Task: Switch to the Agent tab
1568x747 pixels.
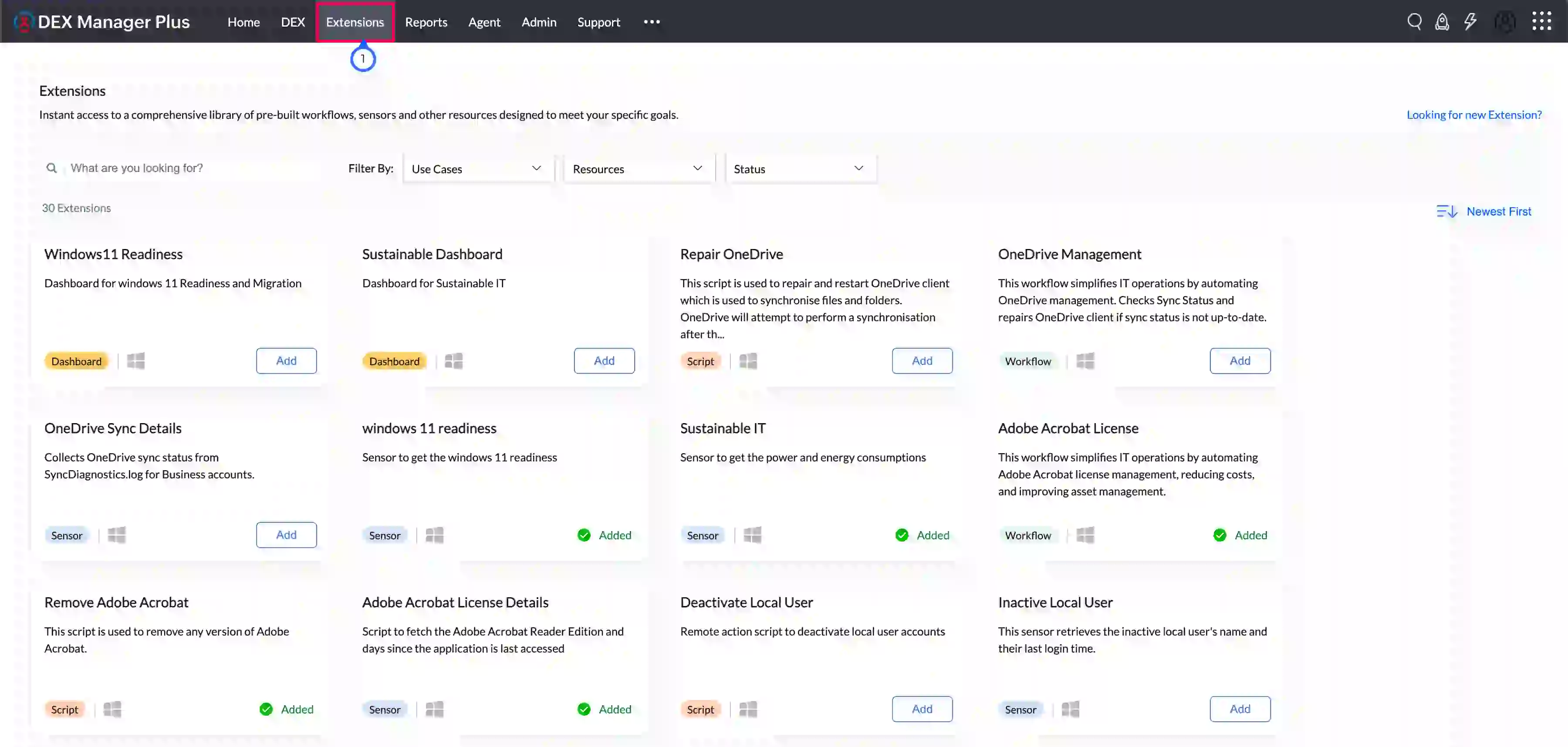Action: click(x=484, y=22)
